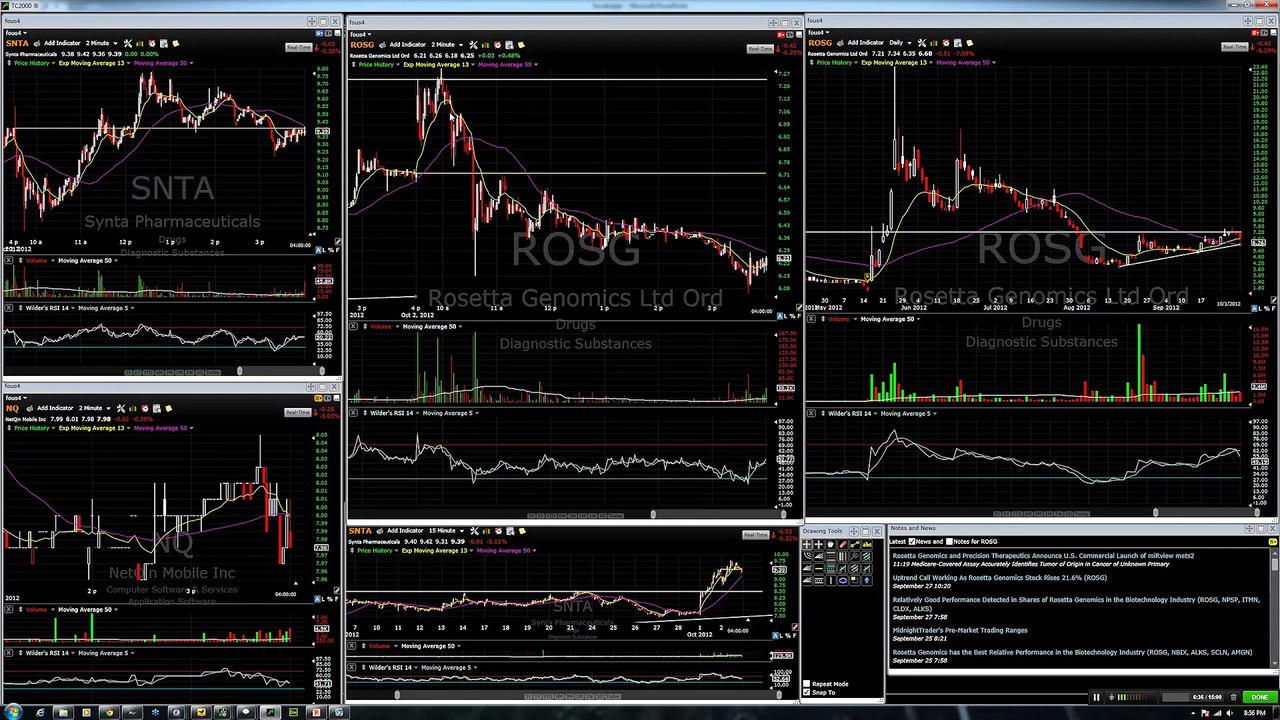Toggle the 'News and' checkbox
Image resolution: width=1280 pixels, height=720 pixels.
(911, 542)
